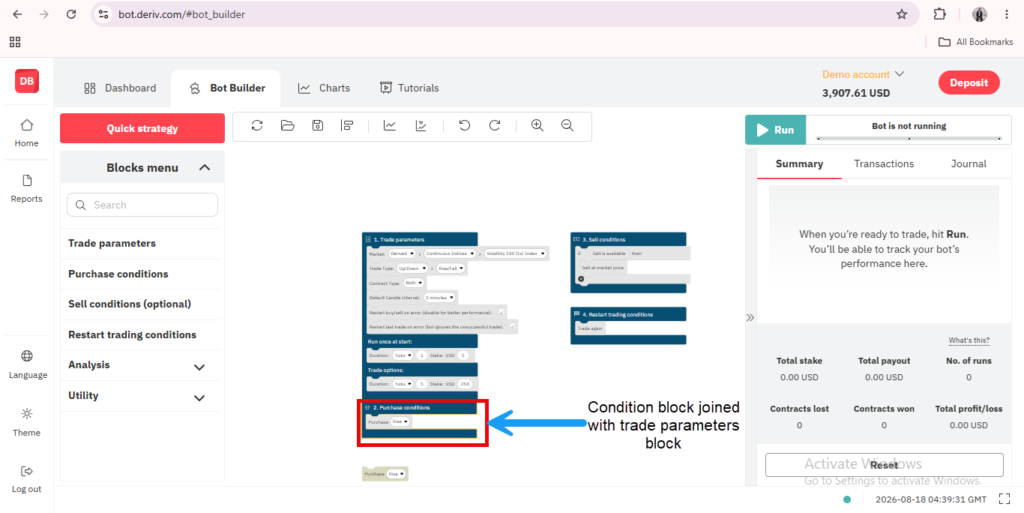Open Purchase Rise dropdown in Purchase conditions block
Viewport: 1024px width, 513px height.
[x=400, y=422]
